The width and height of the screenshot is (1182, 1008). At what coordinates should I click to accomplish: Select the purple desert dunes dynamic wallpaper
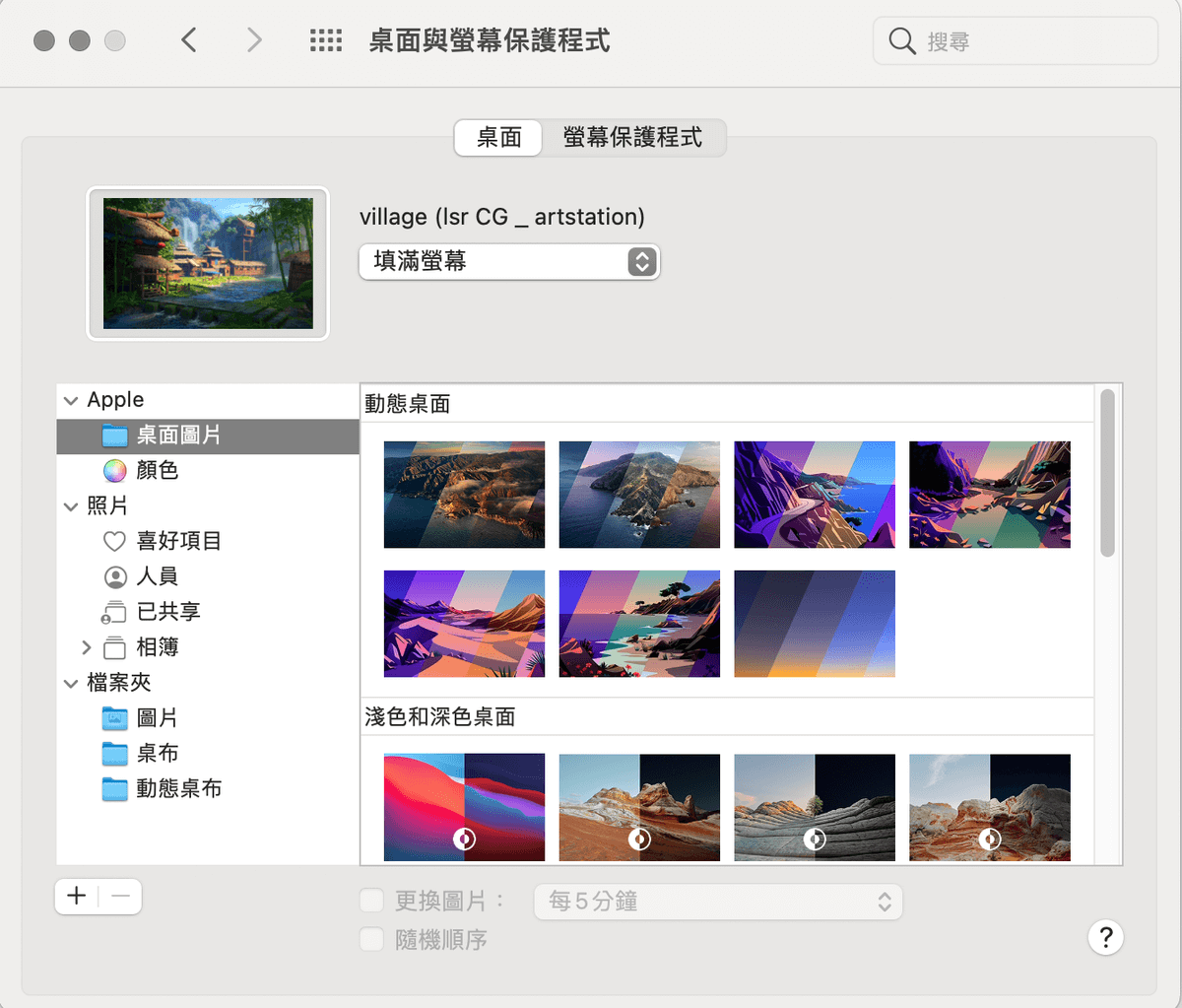click(464, 624)
